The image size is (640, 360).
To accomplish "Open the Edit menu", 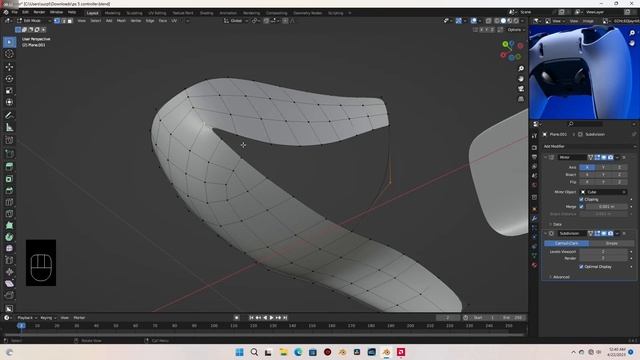I will coord(25,13).
